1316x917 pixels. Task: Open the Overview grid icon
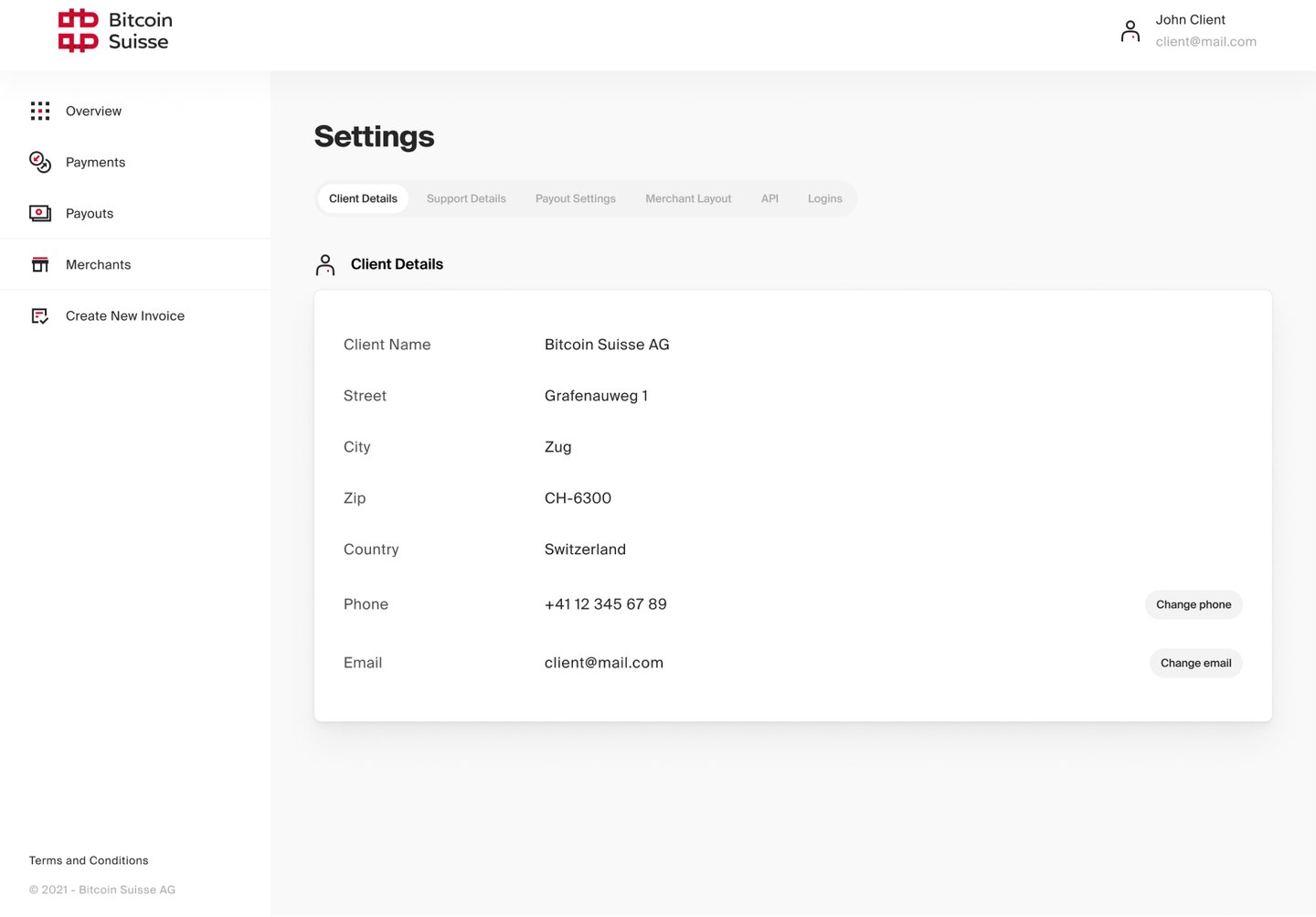(x=40, y=112)
